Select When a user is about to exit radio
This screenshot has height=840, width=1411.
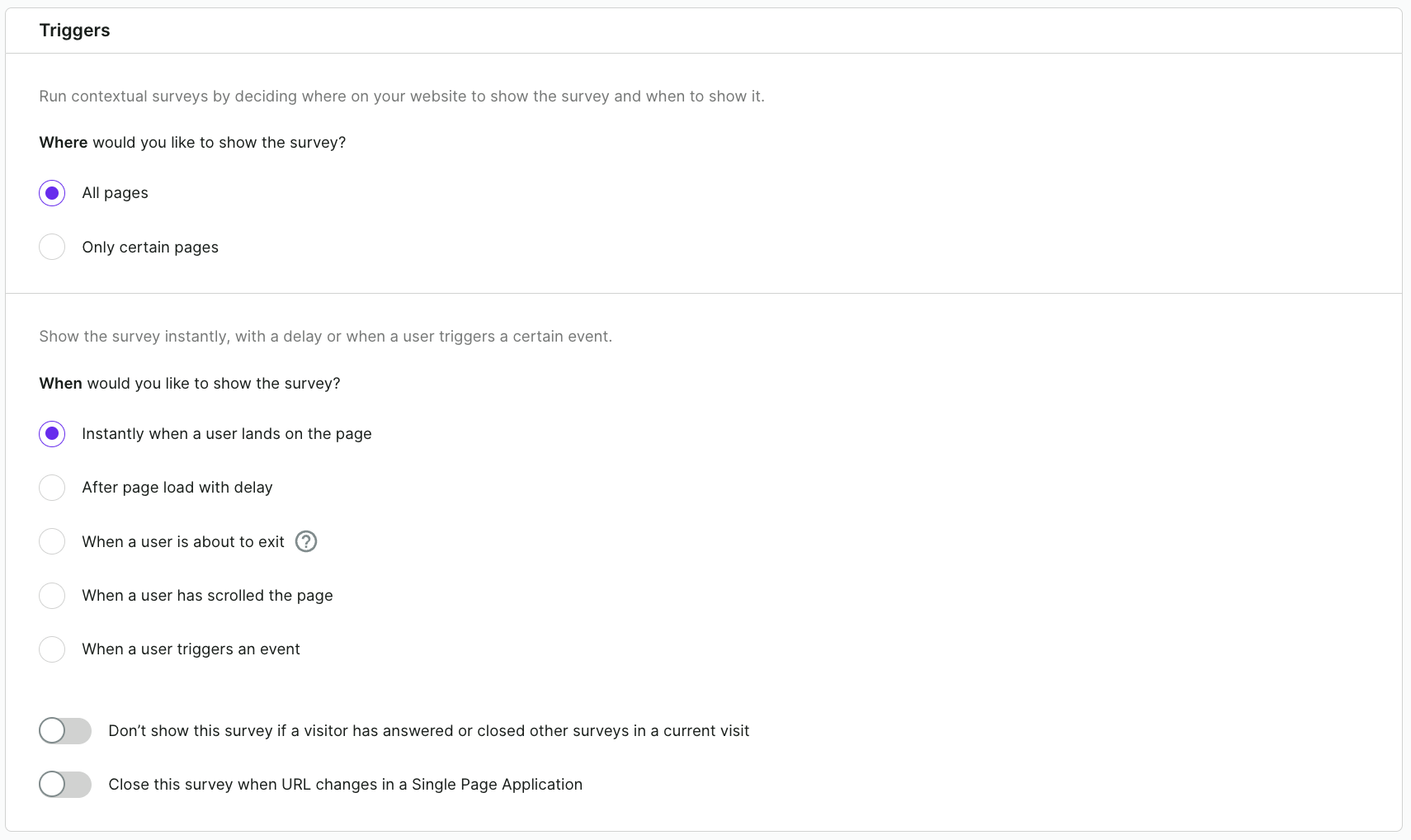pyautogui.click(x=52, y=541)
